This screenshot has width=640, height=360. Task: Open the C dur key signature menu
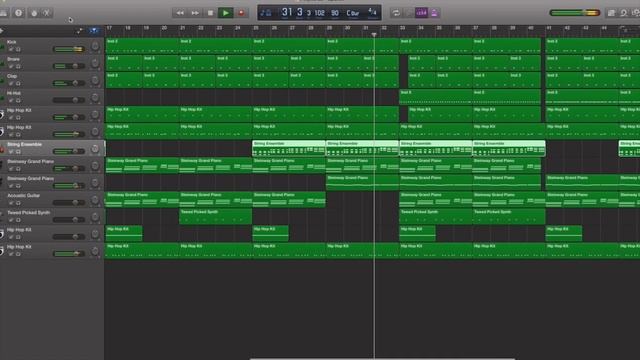click(353, 13)
